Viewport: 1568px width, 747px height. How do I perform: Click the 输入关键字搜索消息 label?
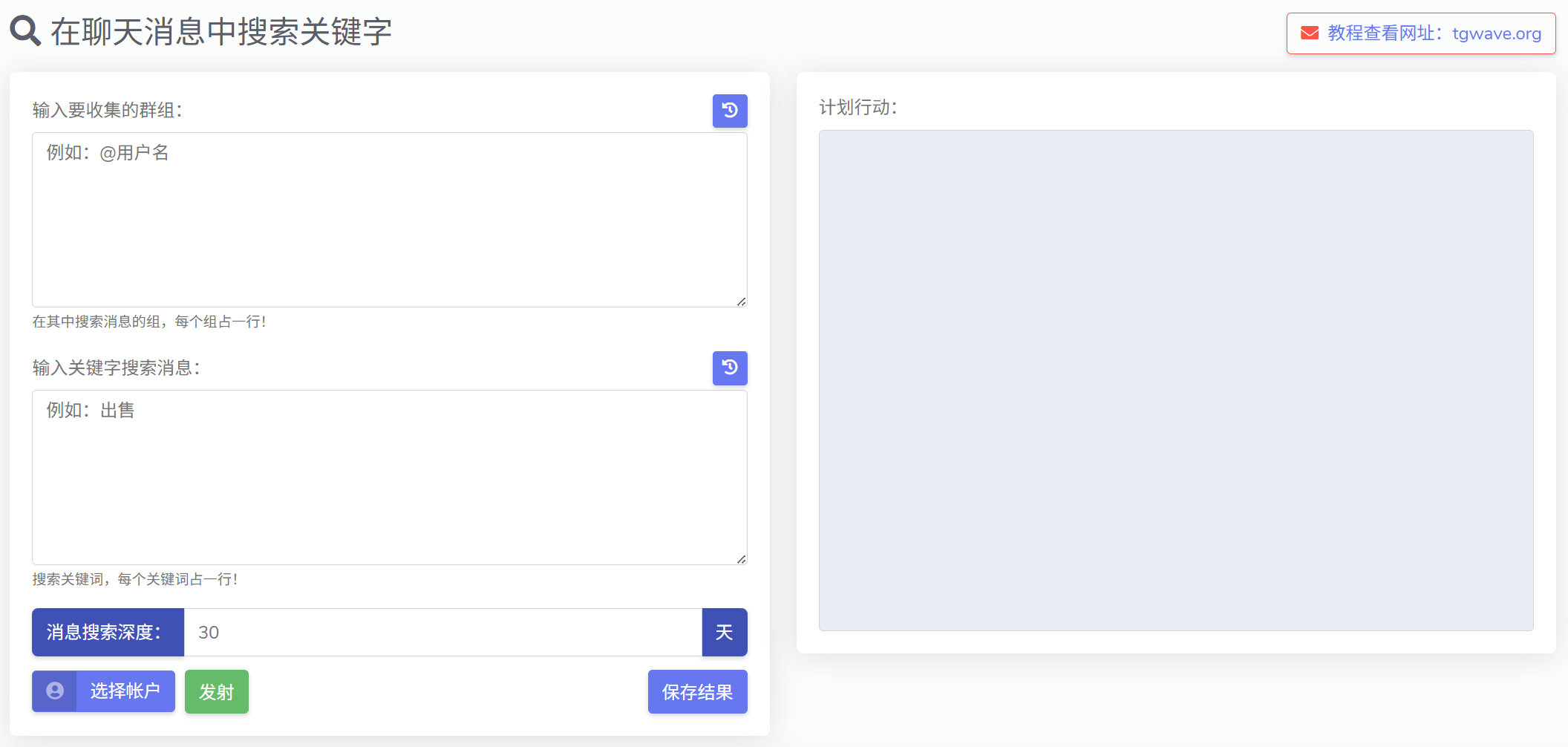[117, 368]
